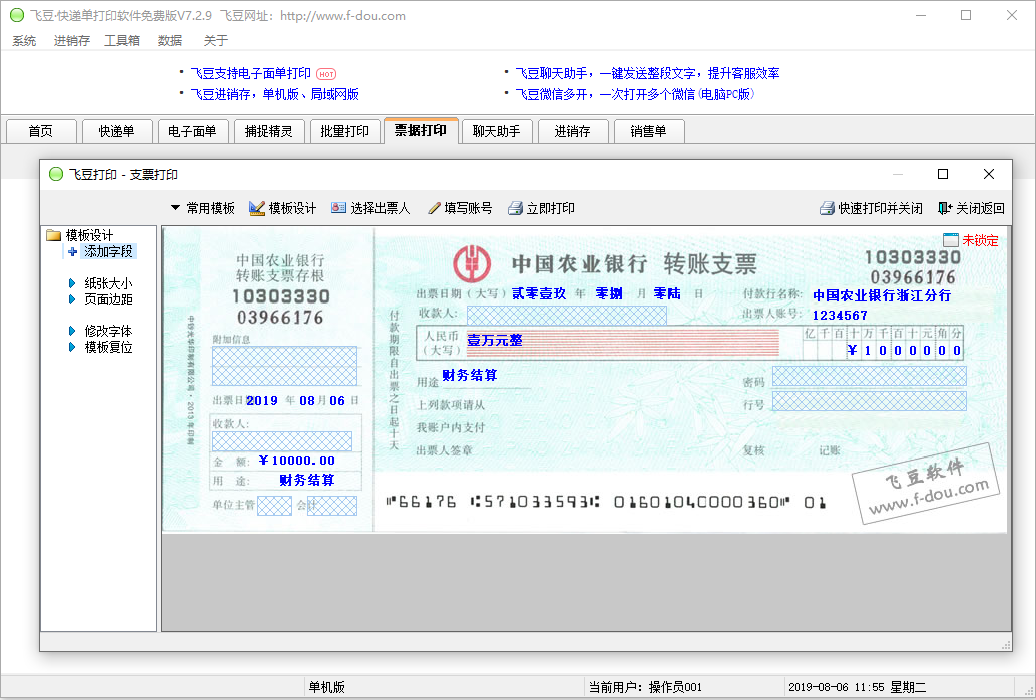Open the 数据 menu
The width and height of the screenshot is (1036, 700).
coord(170,40)
